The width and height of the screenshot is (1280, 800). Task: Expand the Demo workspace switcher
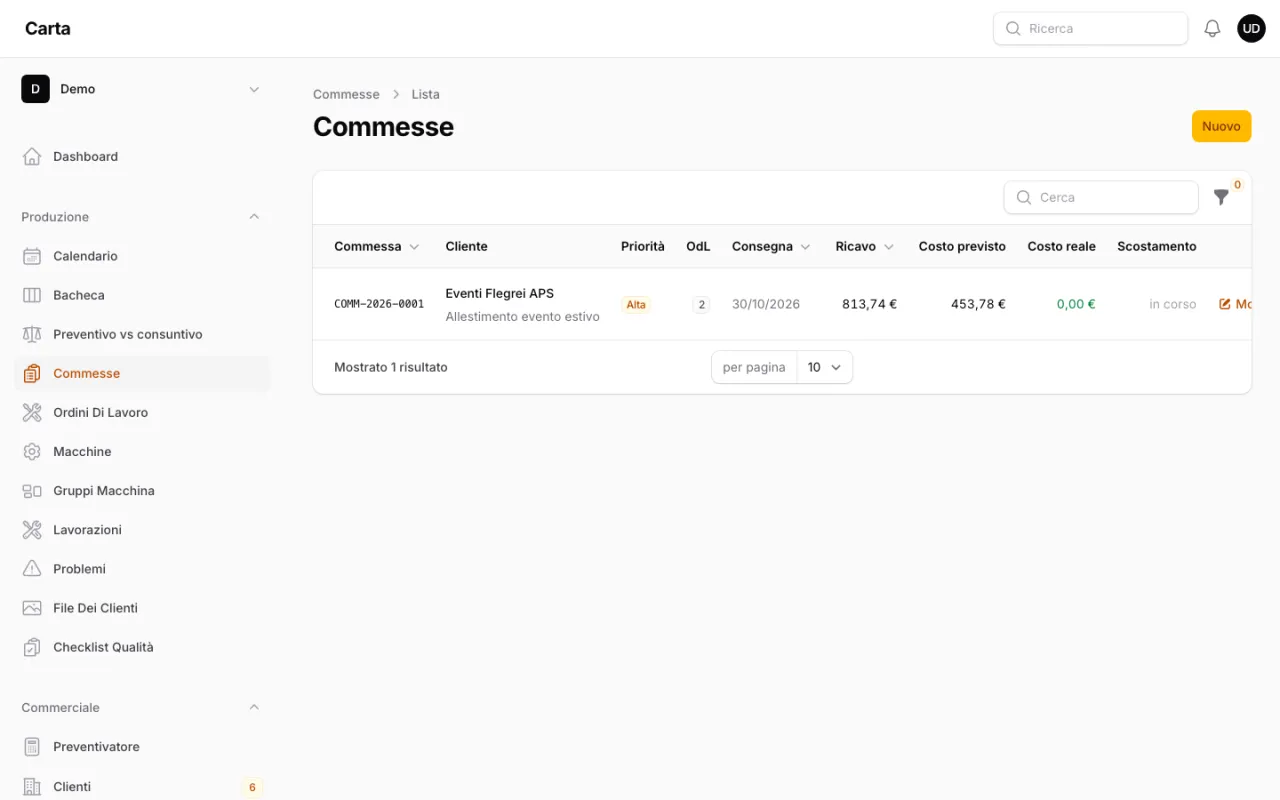142,89
